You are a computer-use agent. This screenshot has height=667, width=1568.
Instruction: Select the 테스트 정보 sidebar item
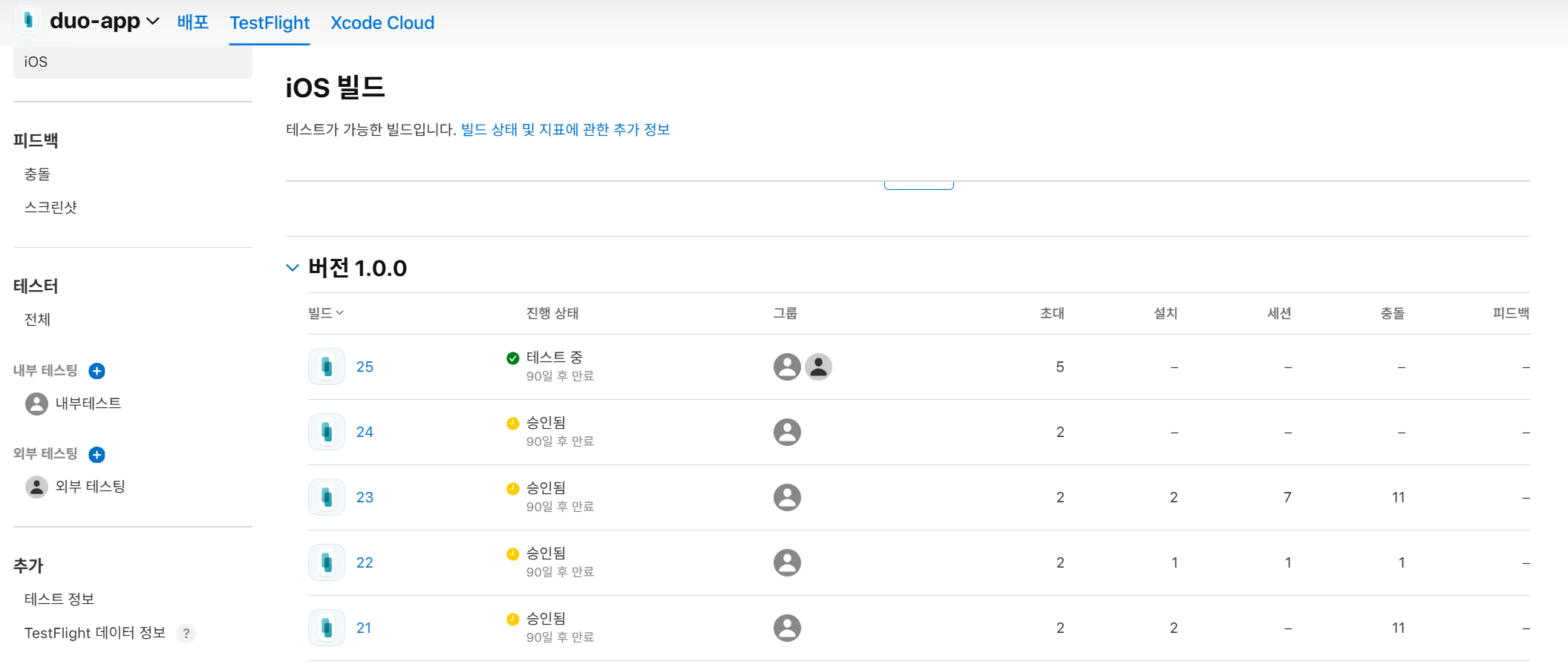[59, 599]
